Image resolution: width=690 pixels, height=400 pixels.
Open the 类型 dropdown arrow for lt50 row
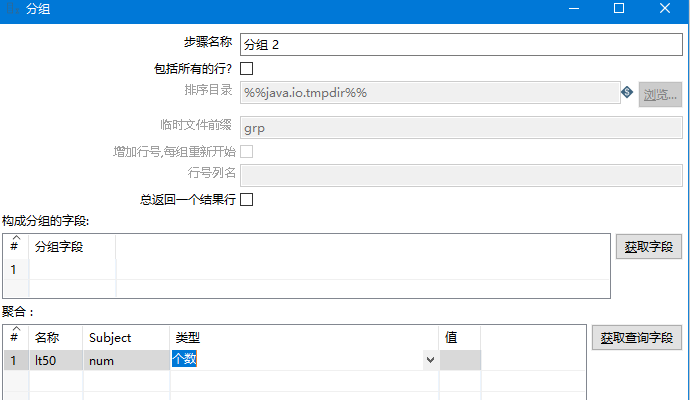(x=430, y=360)
